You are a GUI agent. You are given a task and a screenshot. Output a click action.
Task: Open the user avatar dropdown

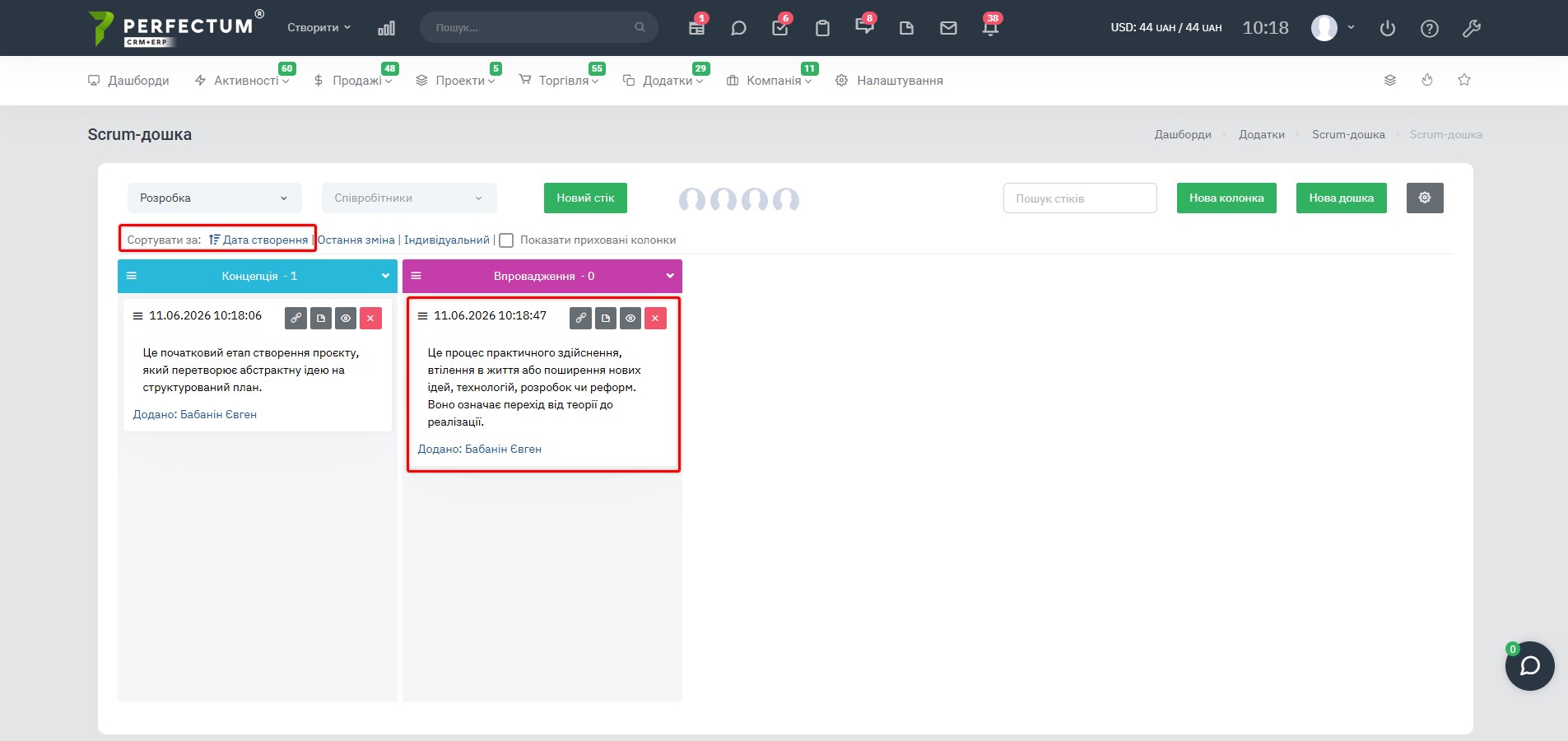point(1333,27)
